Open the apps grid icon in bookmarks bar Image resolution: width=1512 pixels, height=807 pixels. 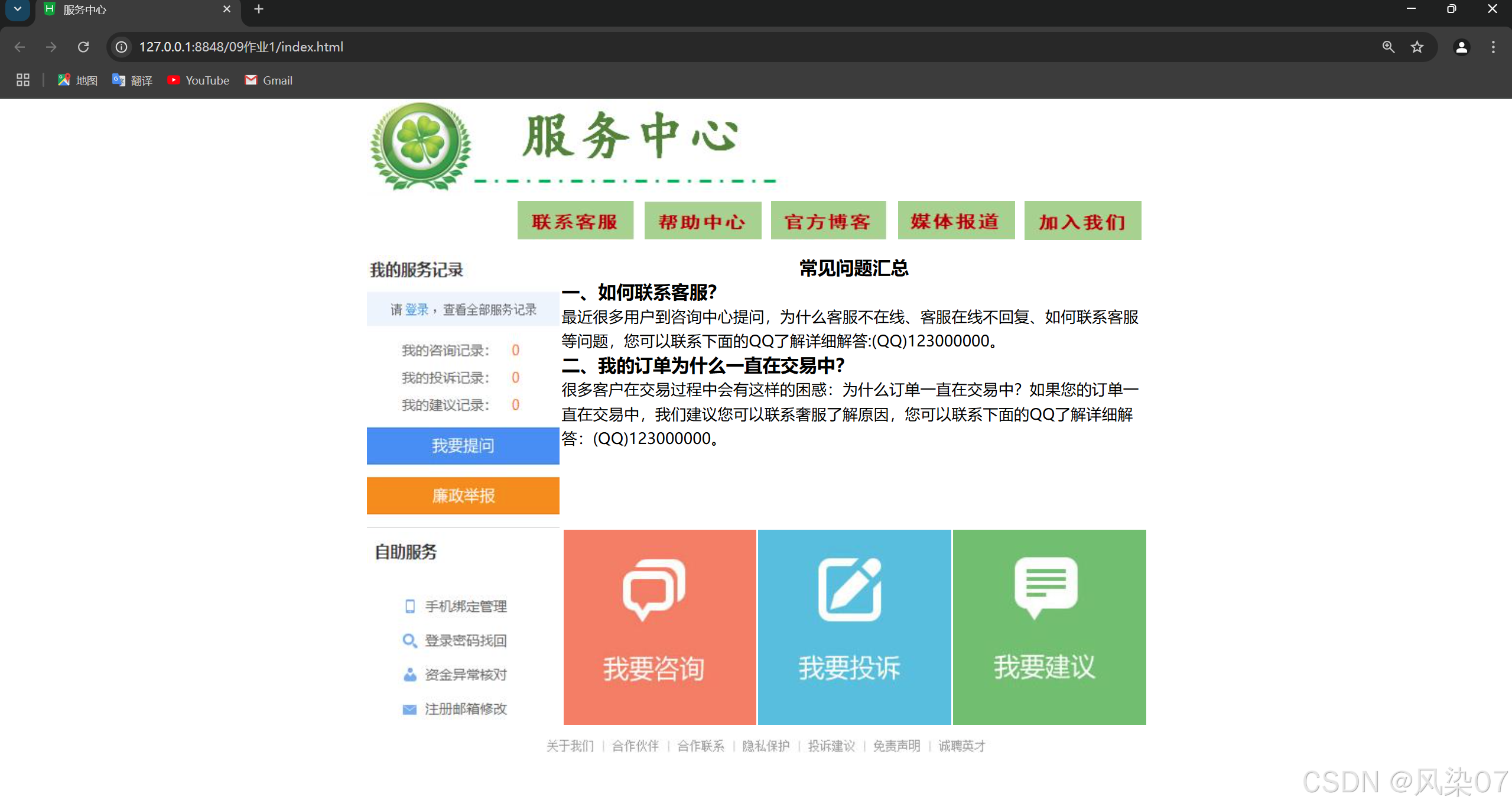click(22, 80)
